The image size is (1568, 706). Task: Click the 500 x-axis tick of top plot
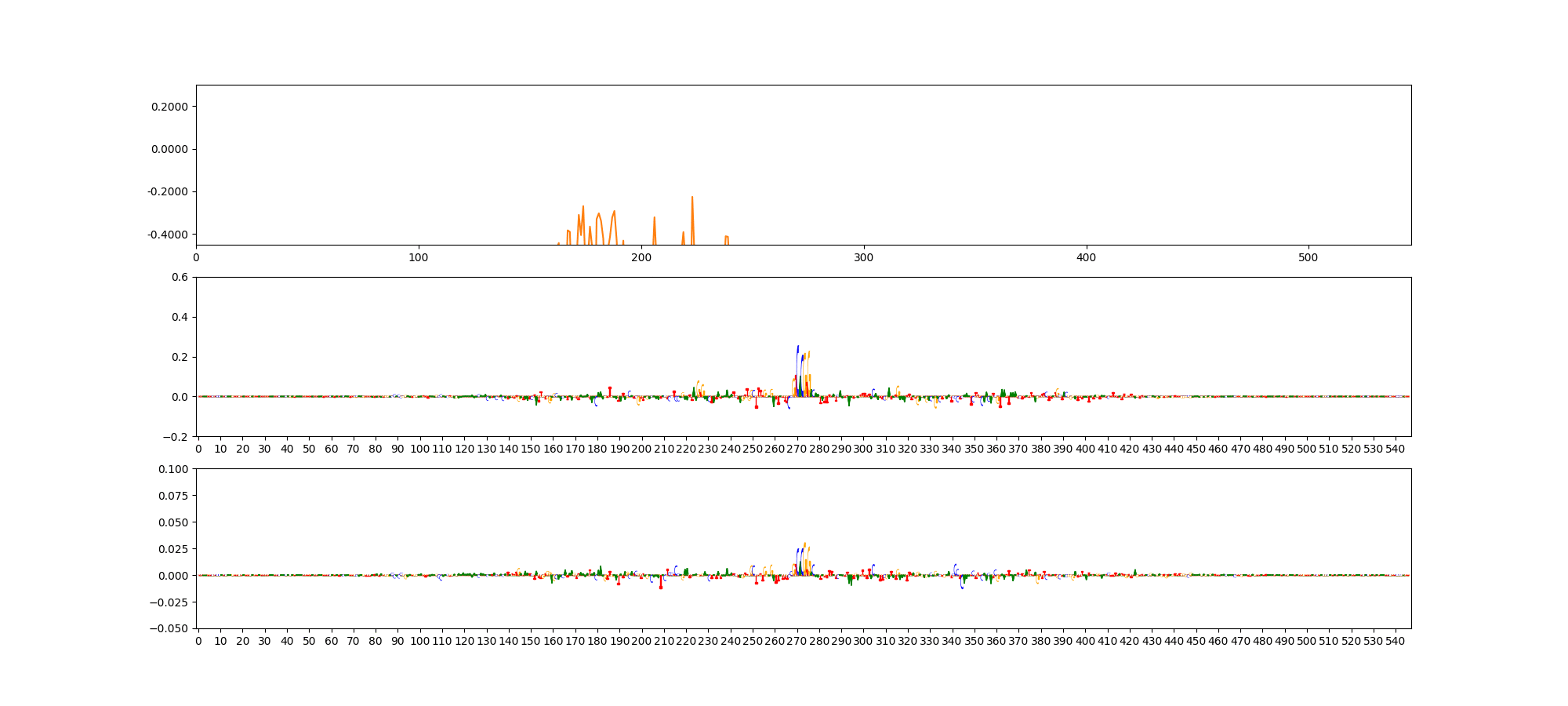[1308, 257]
